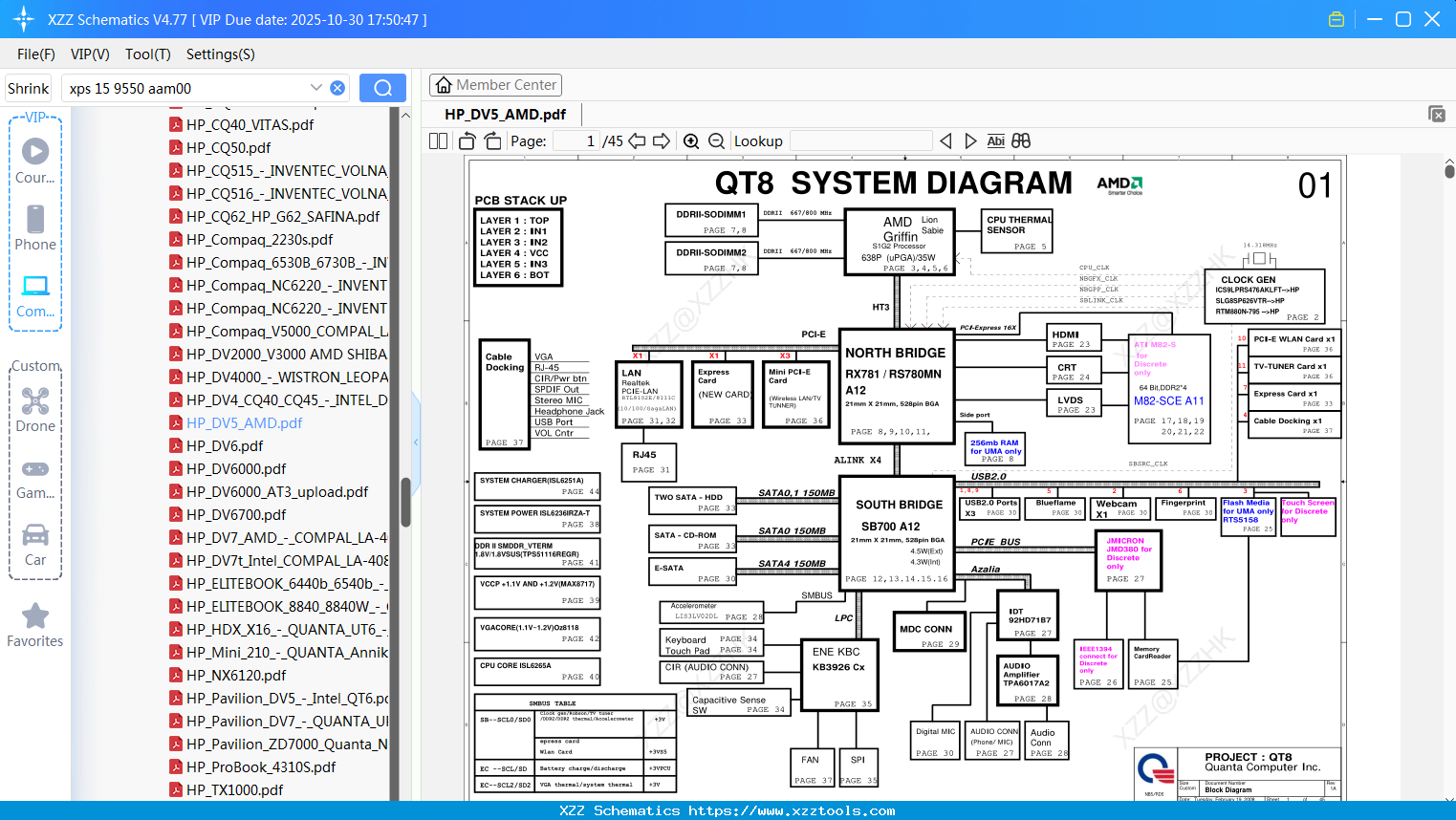Open the Member Center

495,85
